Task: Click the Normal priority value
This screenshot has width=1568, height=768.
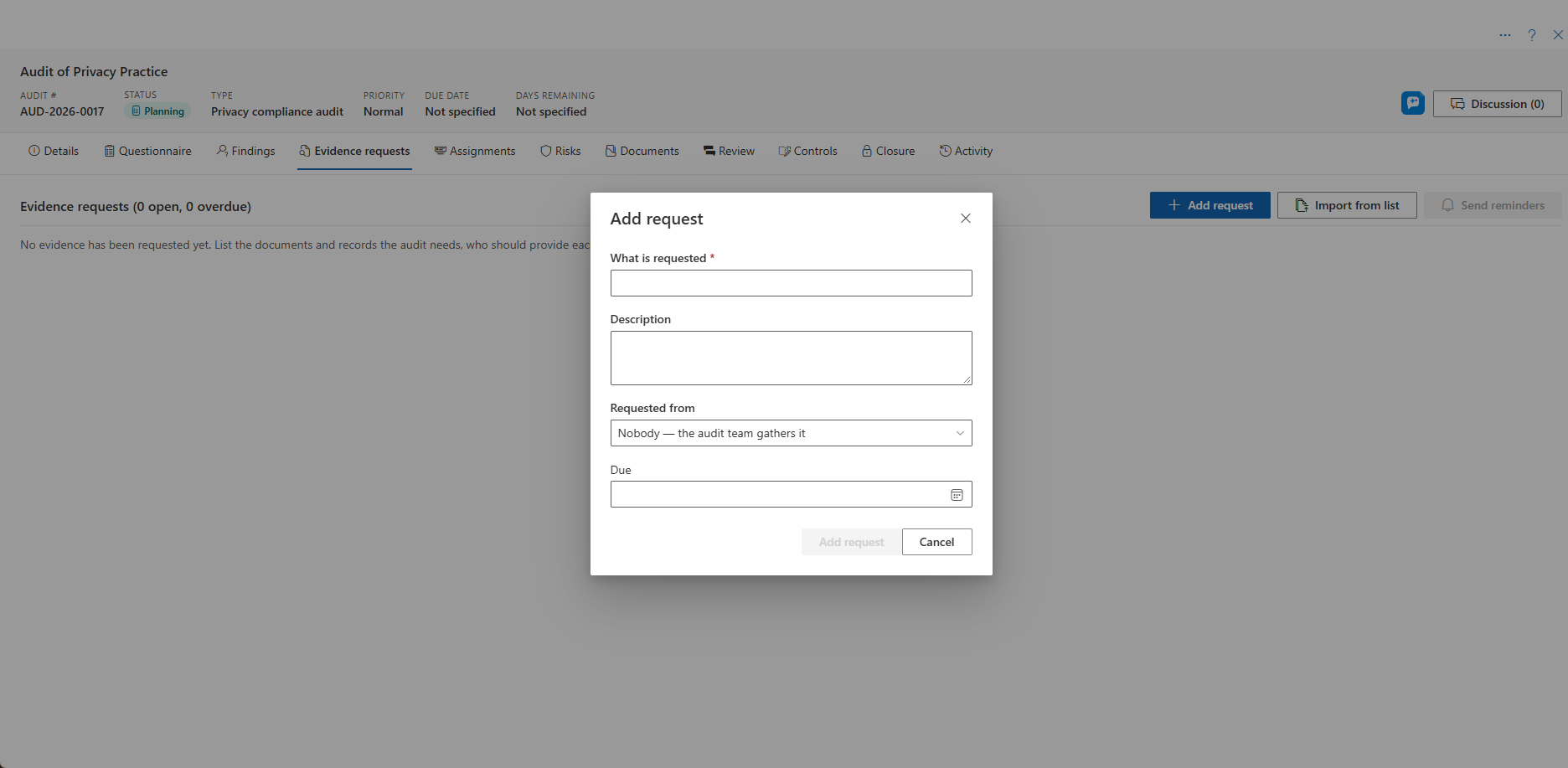Action: (x=383, y=111)
